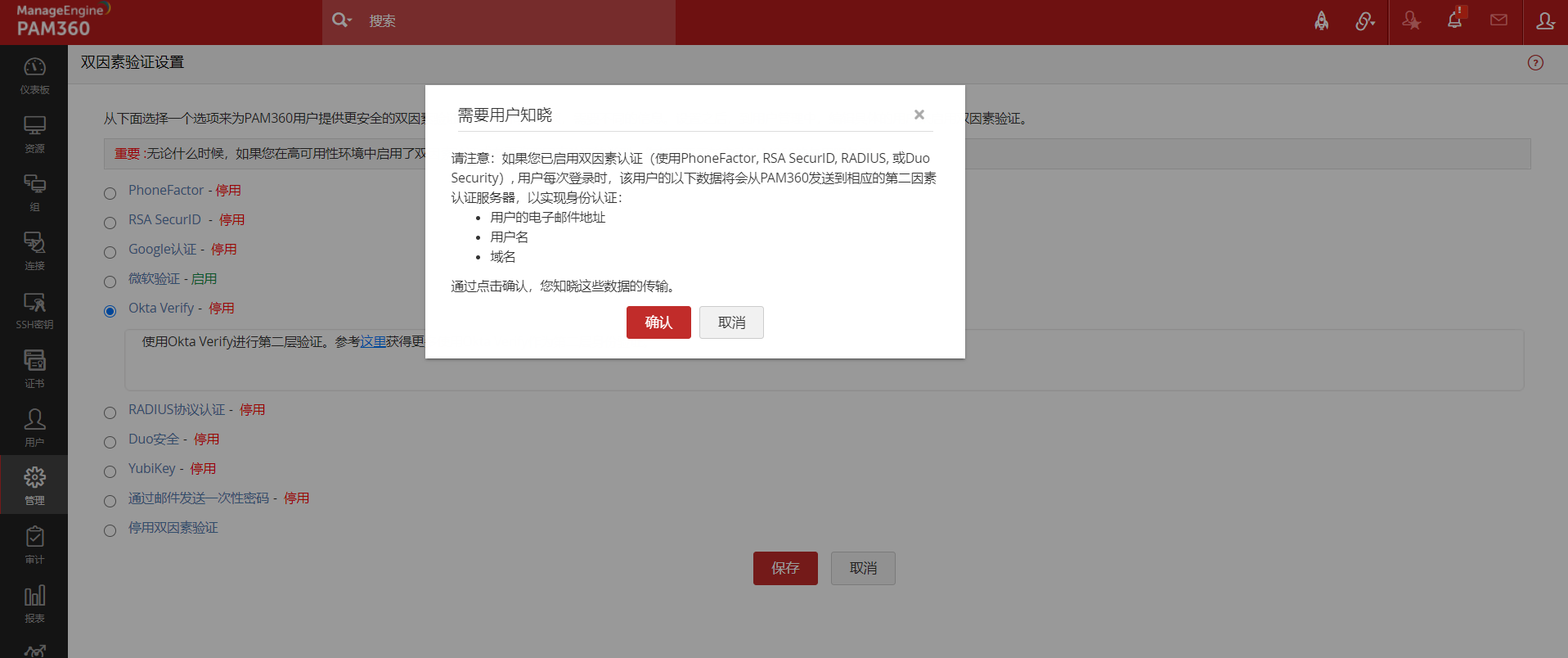
Task: Open the SSH Keys (SSH密钥) sidebar icon
Action: [x=34, y=310]
